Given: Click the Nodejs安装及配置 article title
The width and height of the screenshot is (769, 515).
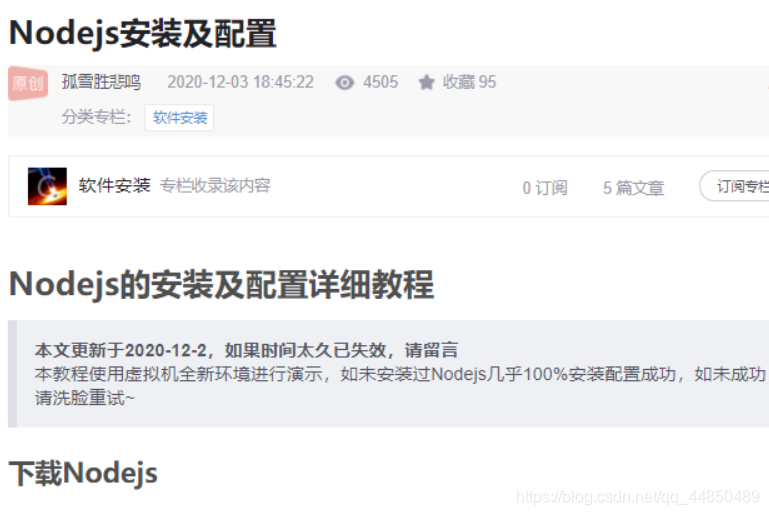Looking at the screenshot, I should click(143, 33).
